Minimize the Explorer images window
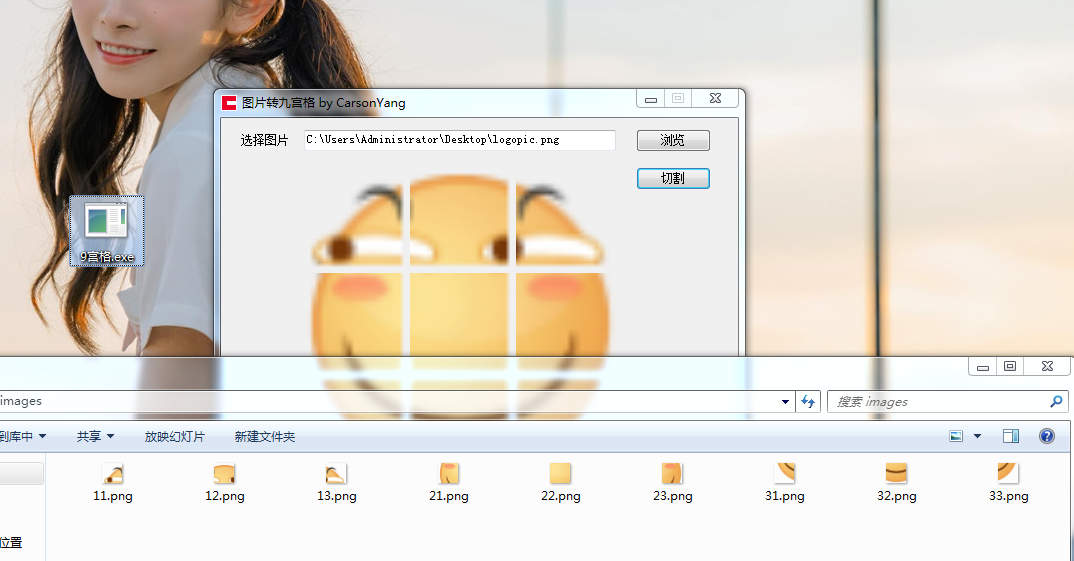This screenshot has height=561, width=1074. click(x=983, y=366)
